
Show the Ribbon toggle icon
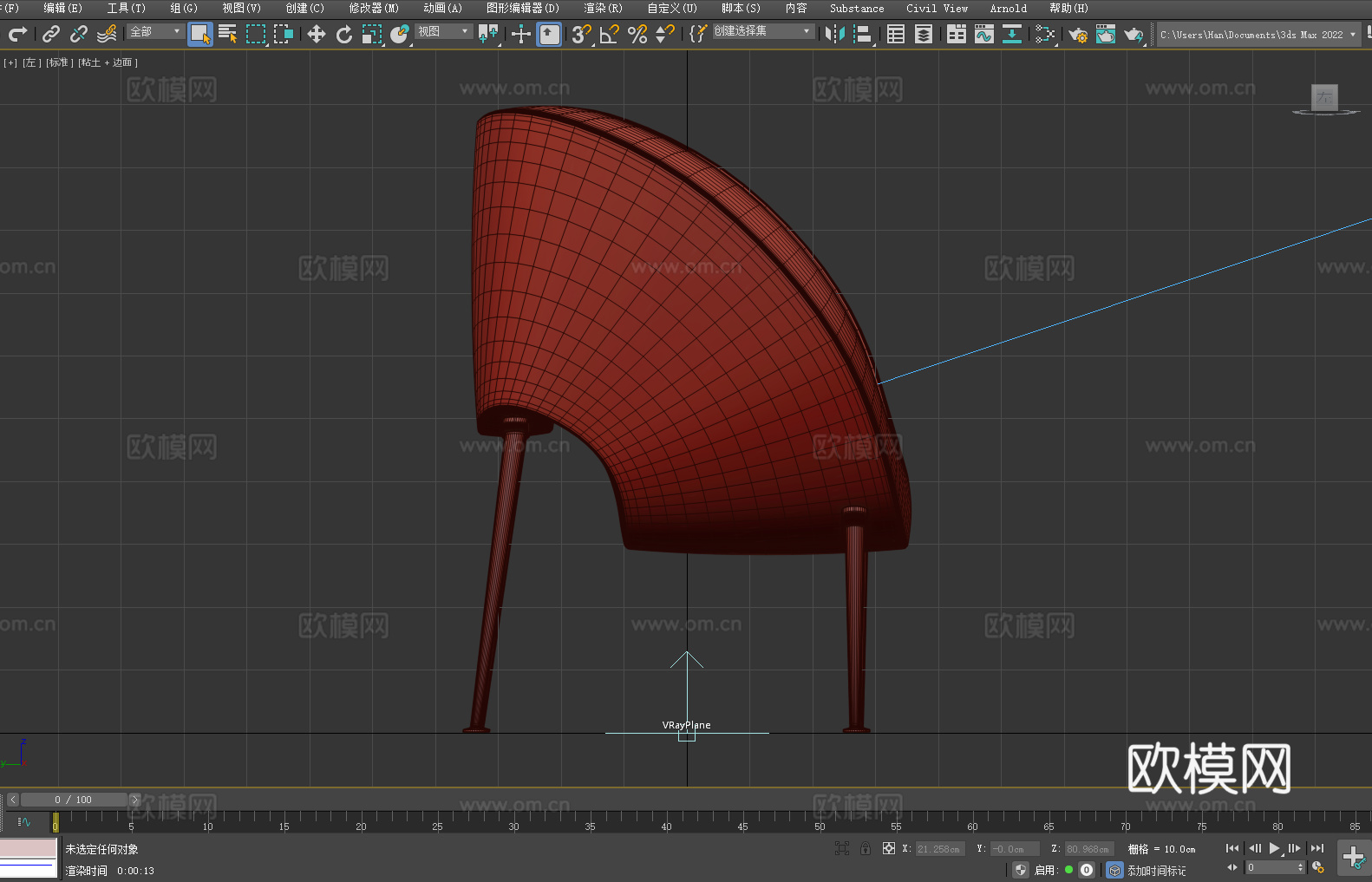[957, 34]
